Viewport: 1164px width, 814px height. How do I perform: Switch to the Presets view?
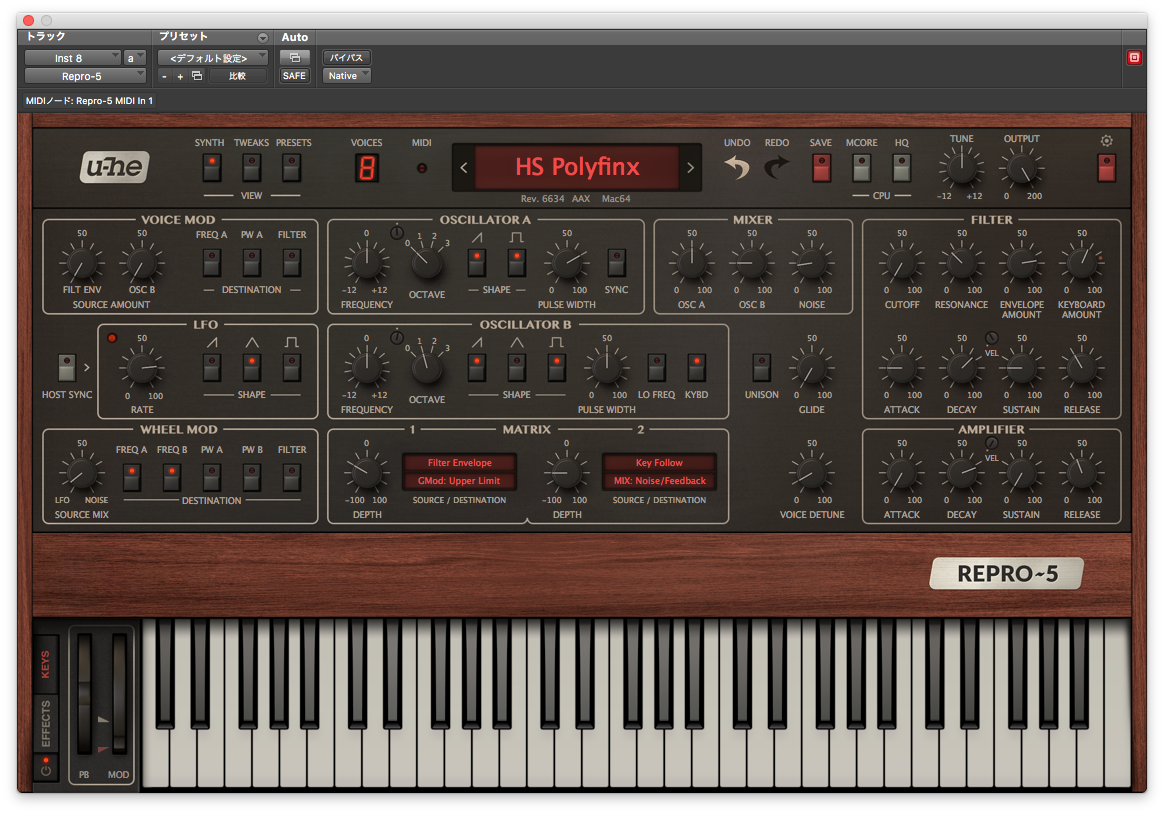pos(292,168)
